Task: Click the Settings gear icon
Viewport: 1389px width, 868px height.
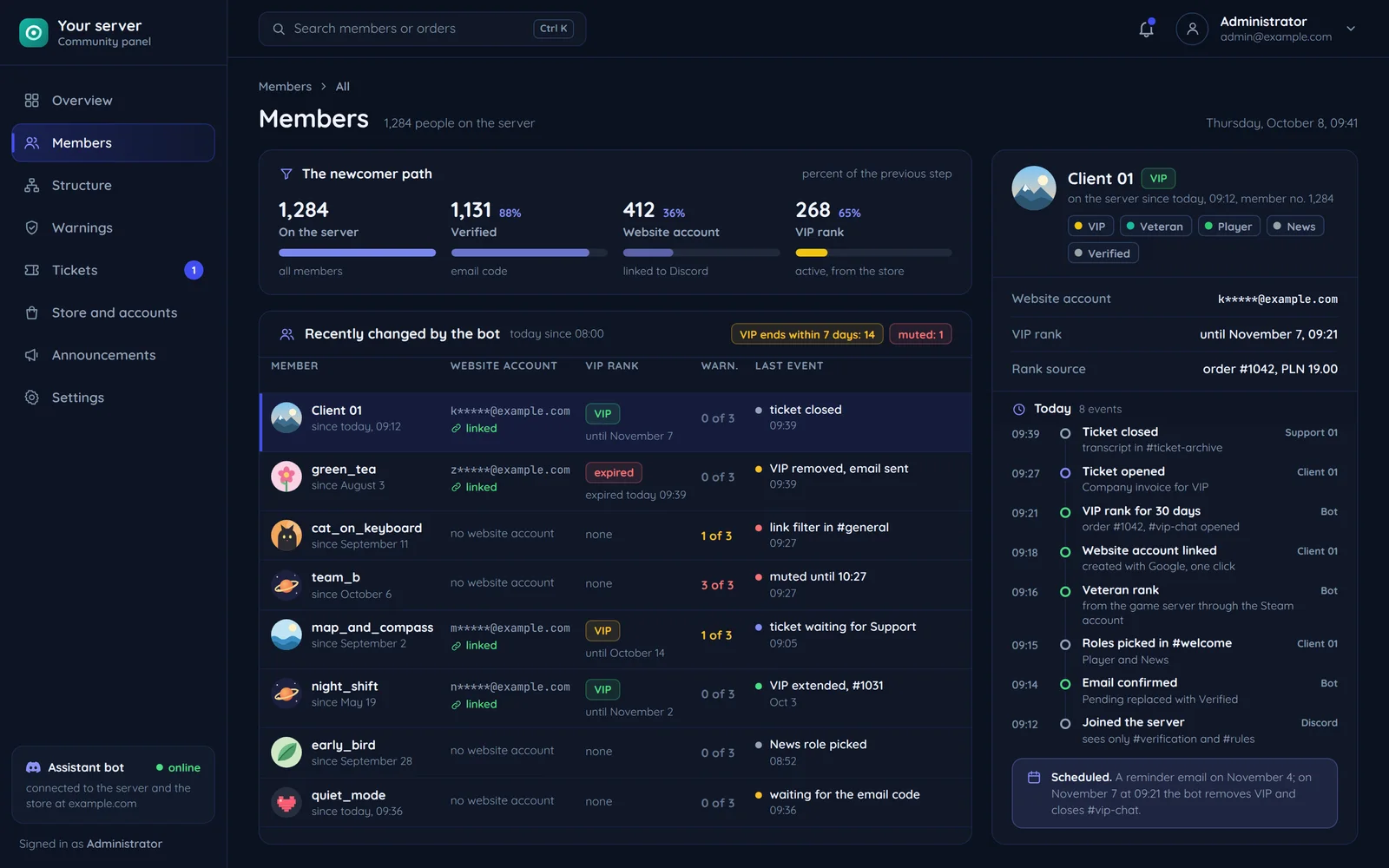Action: [32, 398]
